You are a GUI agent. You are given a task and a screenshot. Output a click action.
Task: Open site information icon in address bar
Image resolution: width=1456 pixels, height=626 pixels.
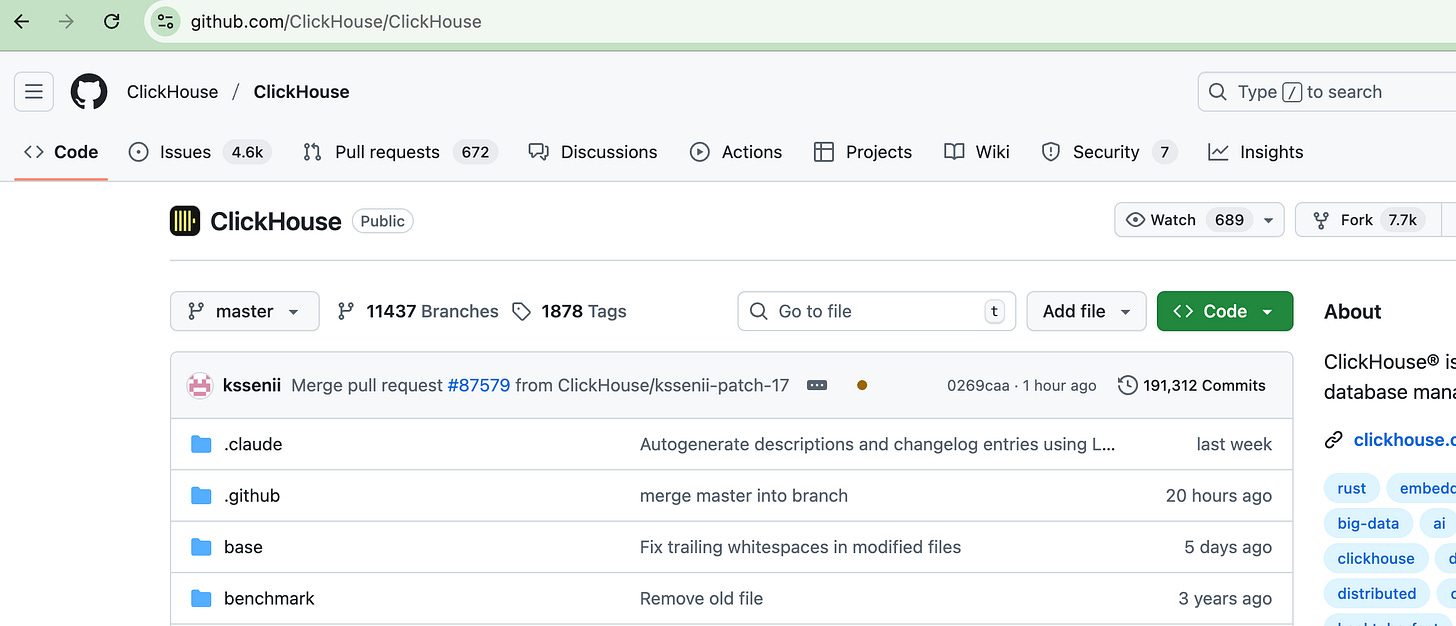click(x=165, y=21)
